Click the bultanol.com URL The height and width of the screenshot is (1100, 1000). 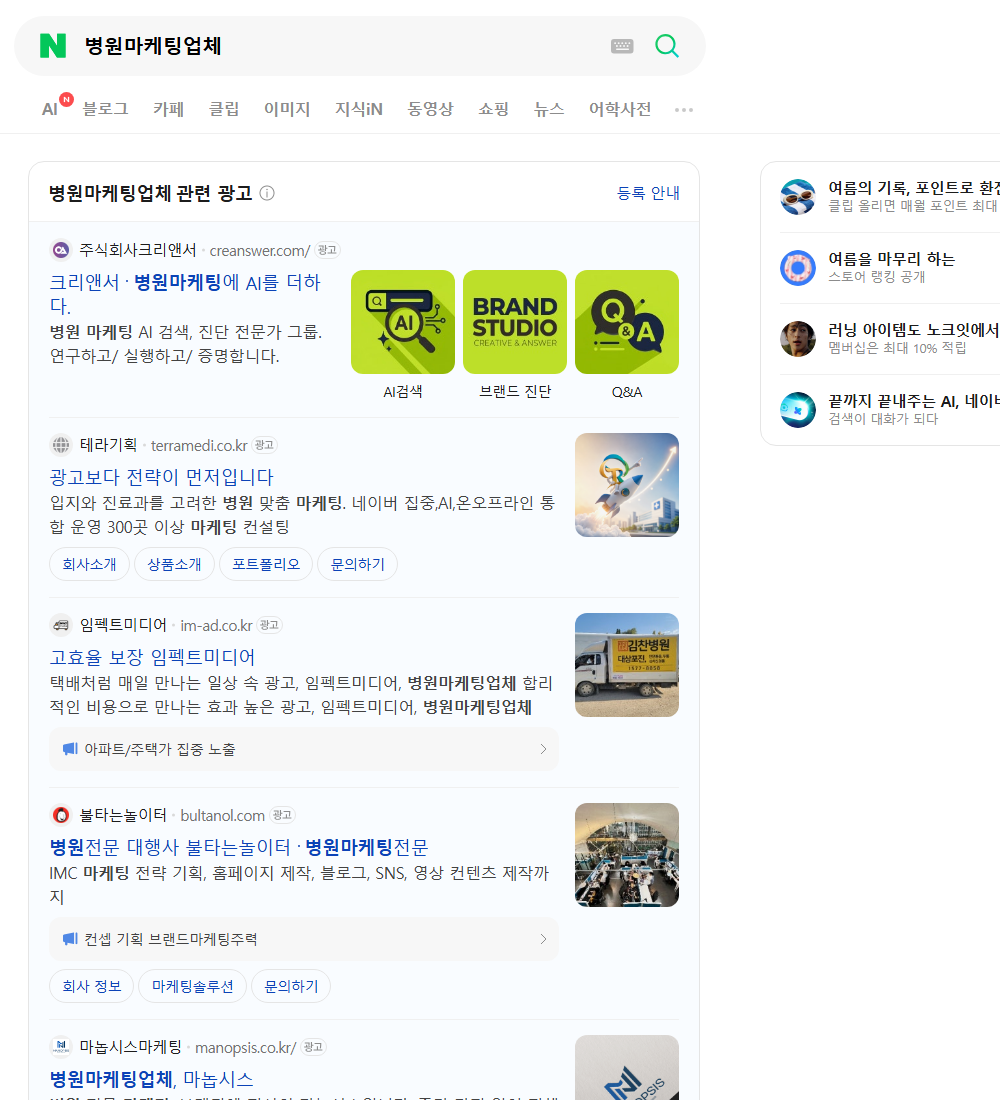pos(222,815)
